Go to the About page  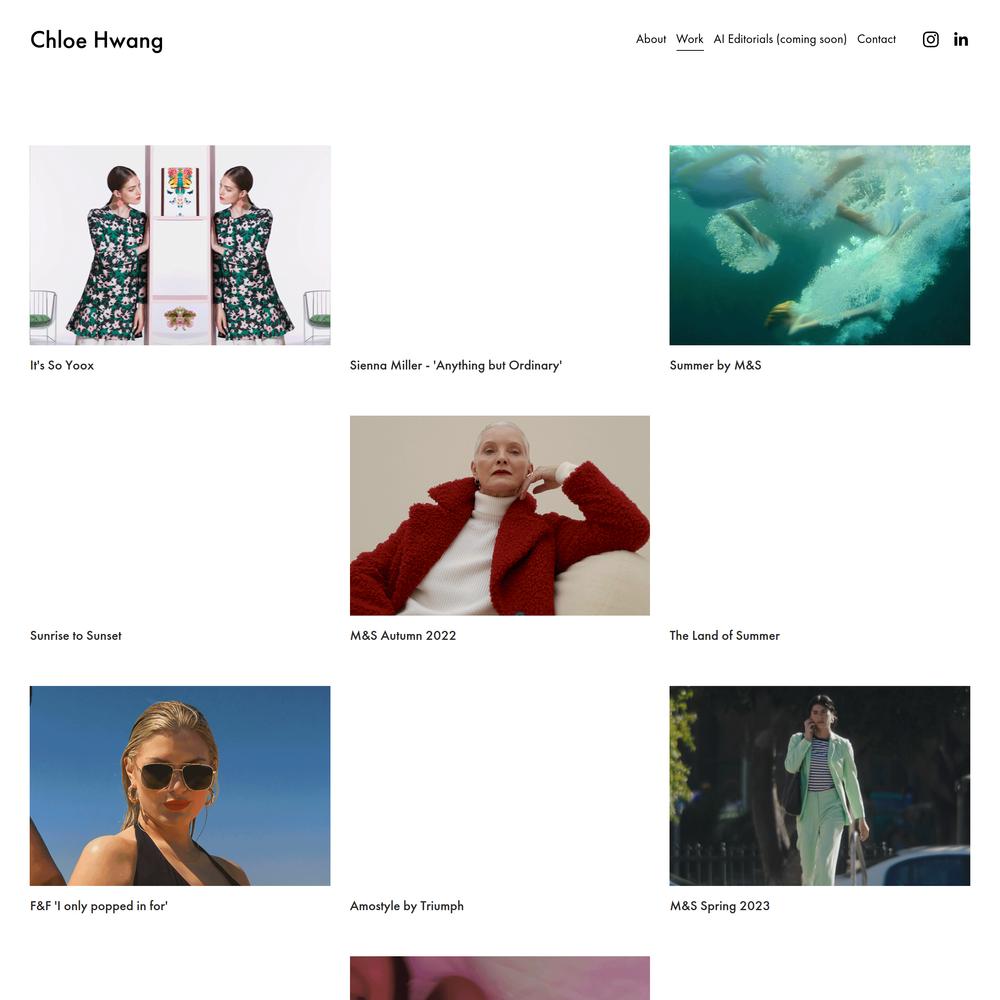[651, 39]
